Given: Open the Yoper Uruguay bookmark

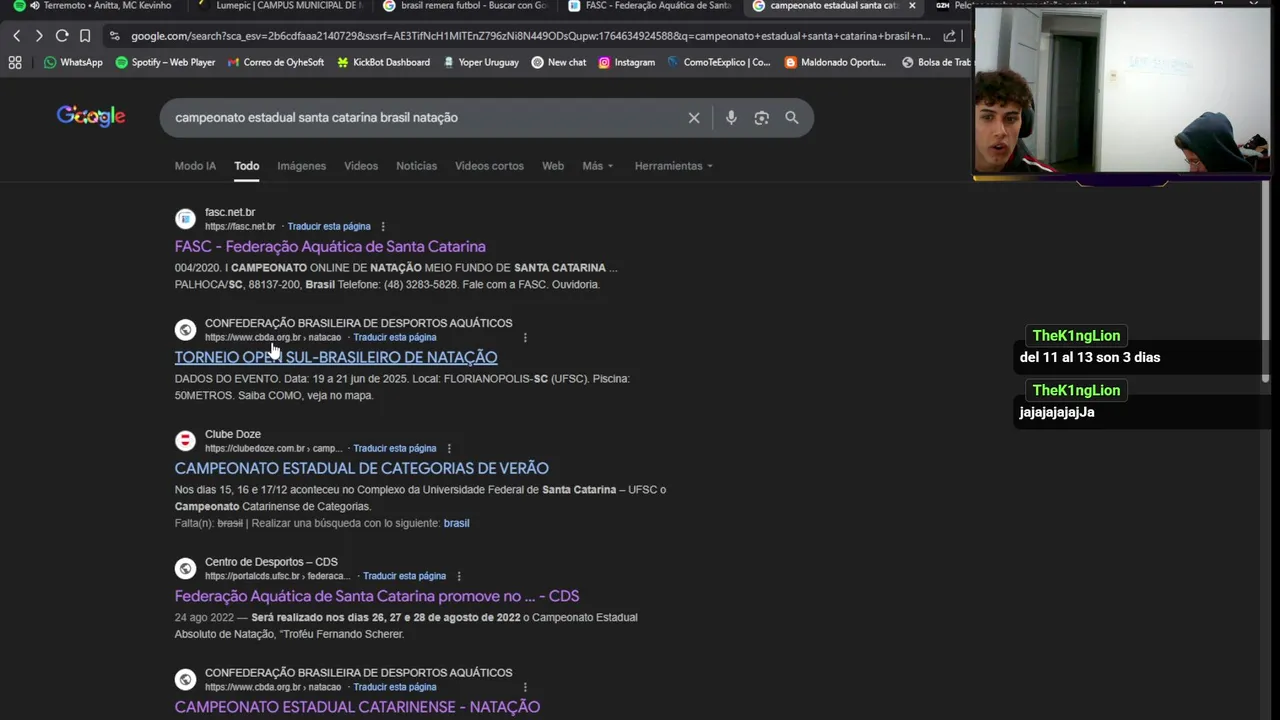Looking at the screenshot, I should [480, 62].
